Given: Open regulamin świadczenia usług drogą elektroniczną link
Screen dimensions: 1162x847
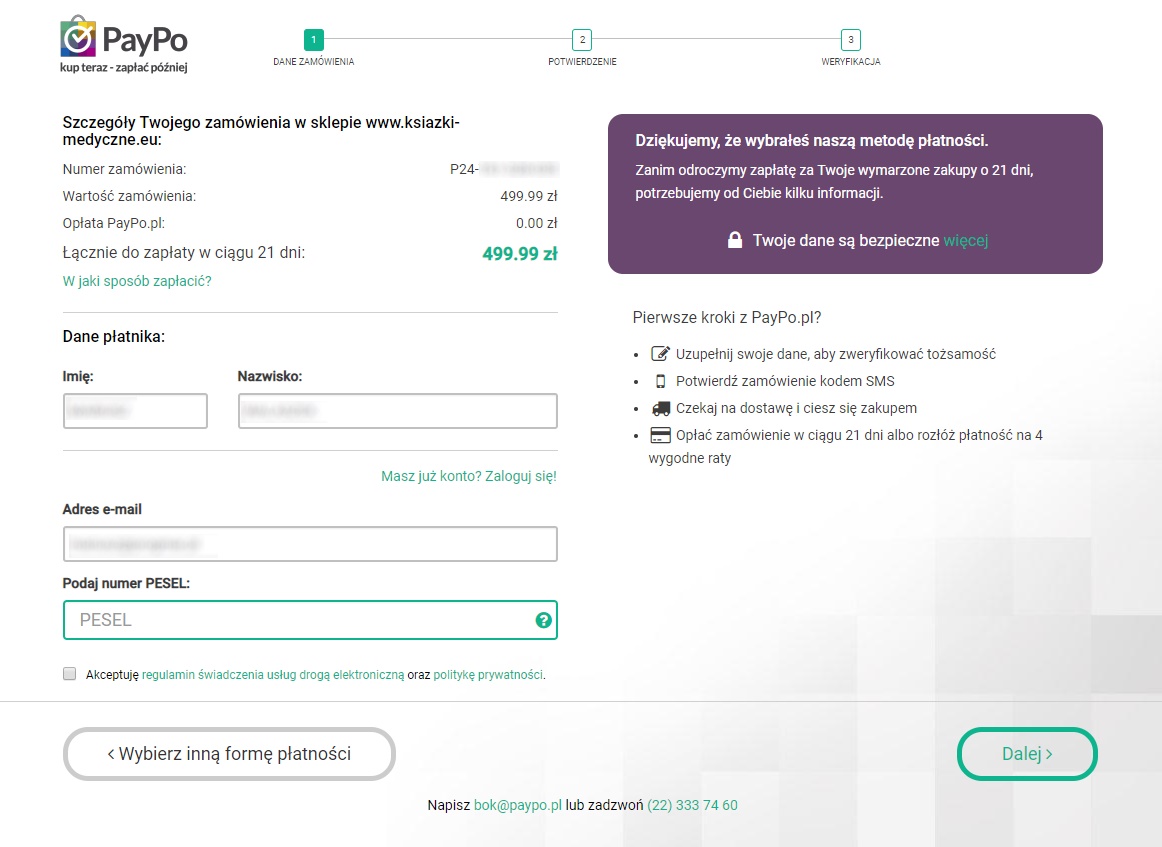Looking at the screenshot, I should [x=273, y=674].
